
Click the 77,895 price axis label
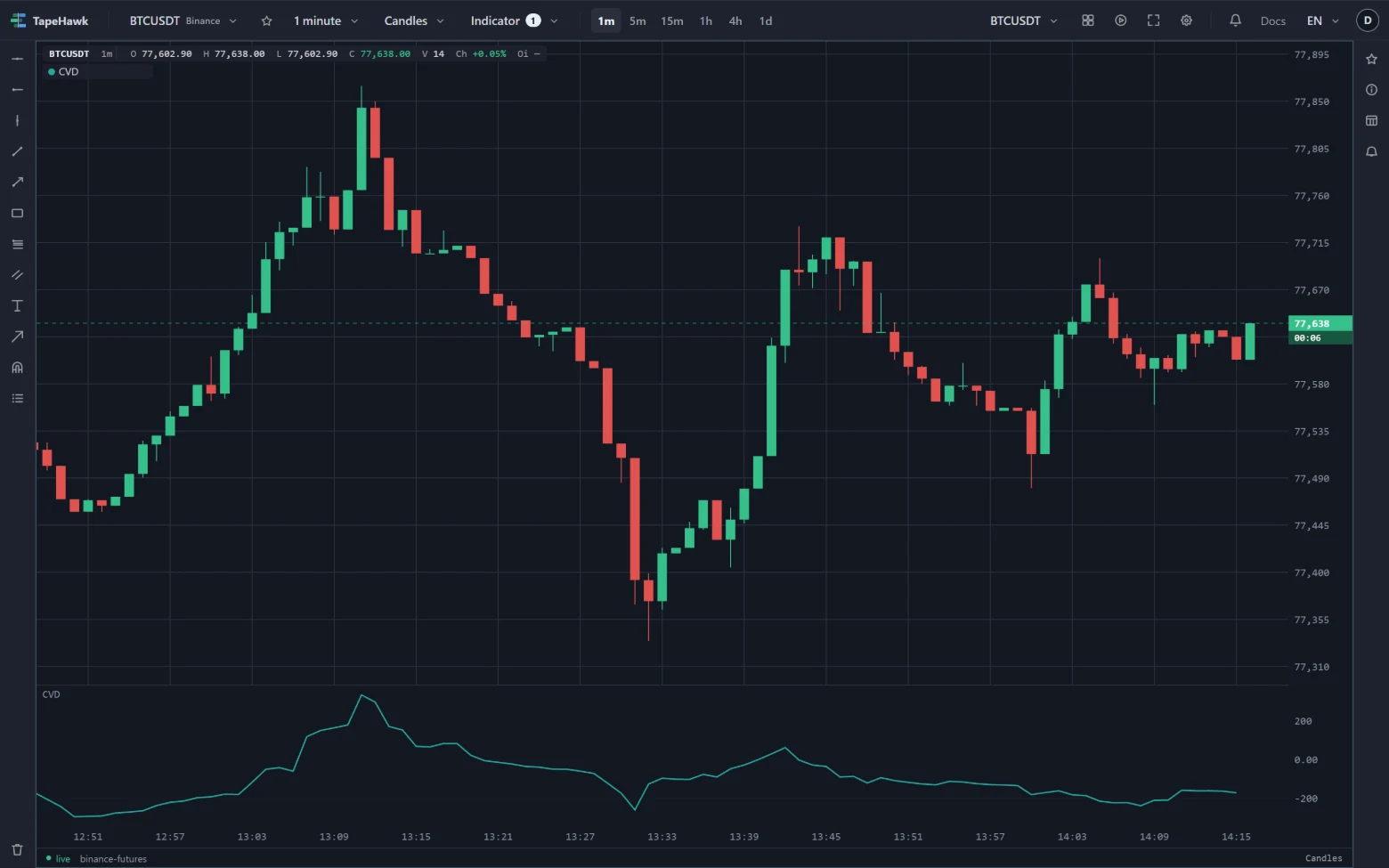(1312, 54)
